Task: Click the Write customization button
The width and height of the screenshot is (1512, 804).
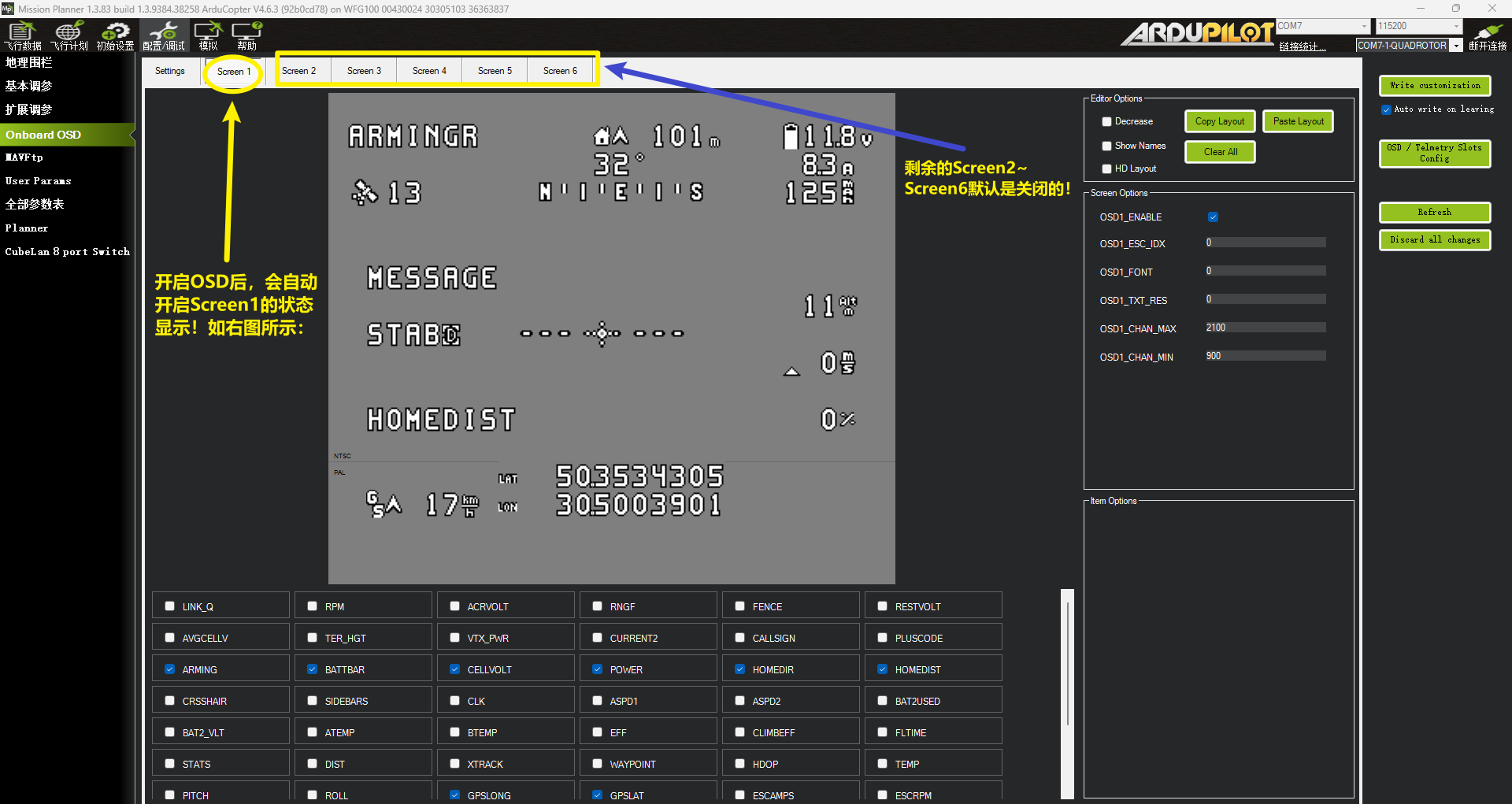Action: (x=1434, y=85)
